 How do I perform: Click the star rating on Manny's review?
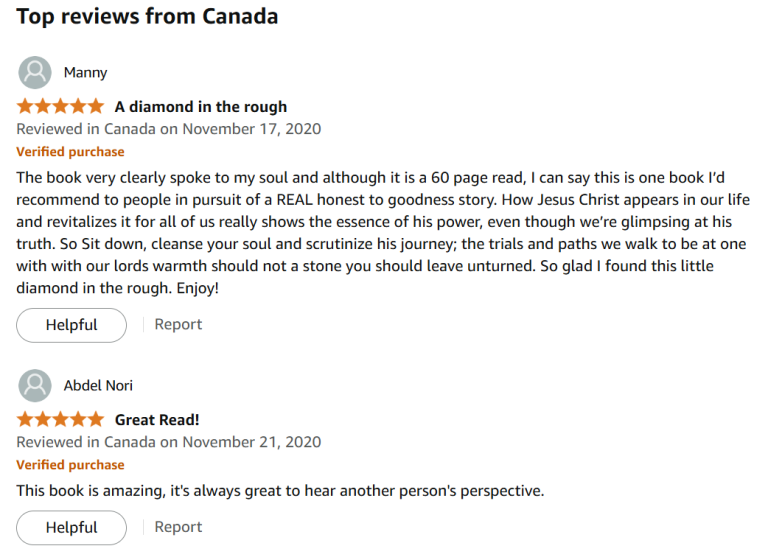(x=60, y=106)
